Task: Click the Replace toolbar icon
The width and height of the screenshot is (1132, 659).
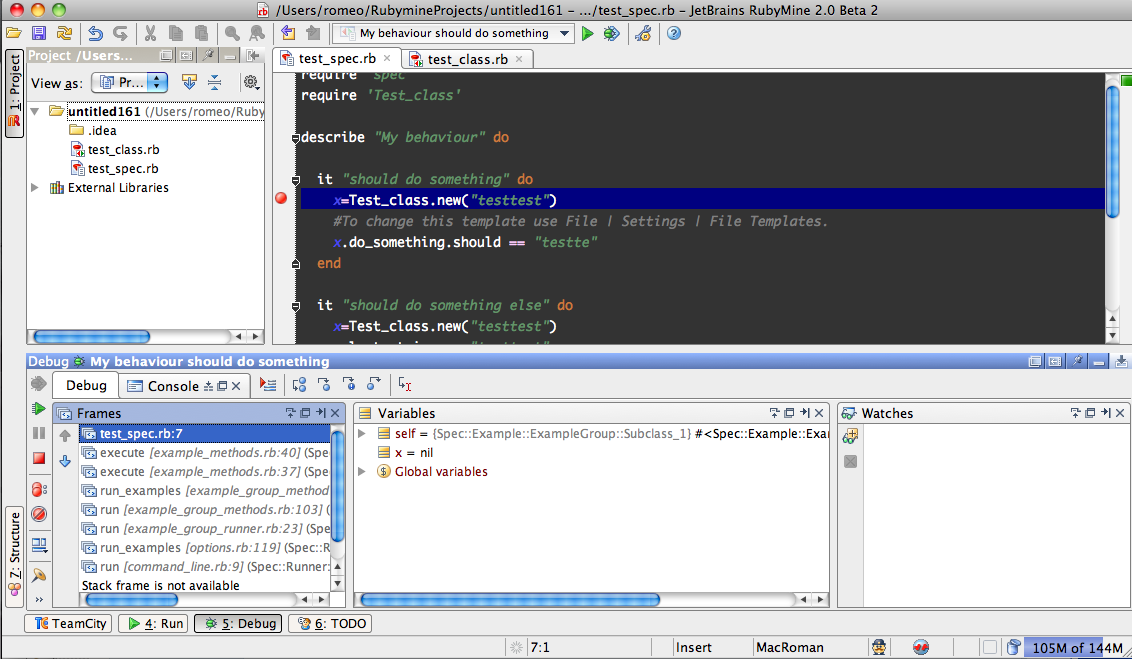Action: [257, 33]
